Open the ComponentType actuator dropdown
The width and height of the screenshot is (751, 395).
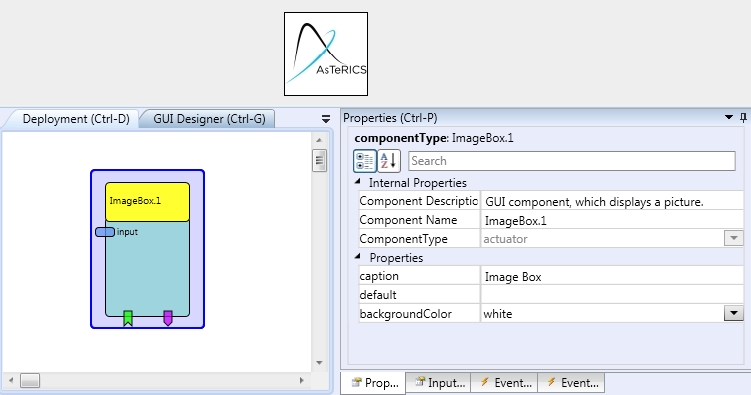pos(733,238)
